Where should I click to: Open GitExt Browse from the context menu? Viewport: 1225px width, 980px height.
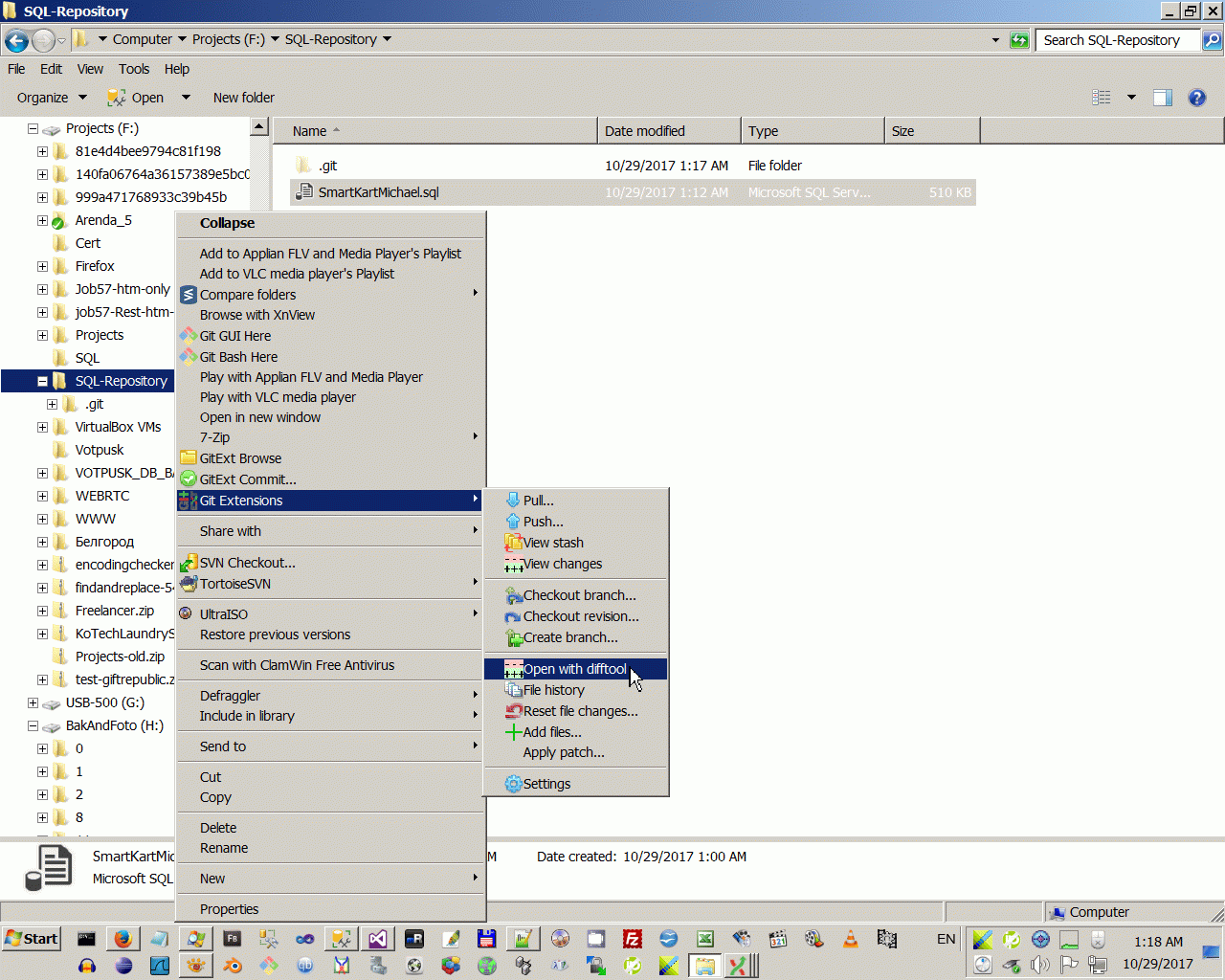click(240, 458)
